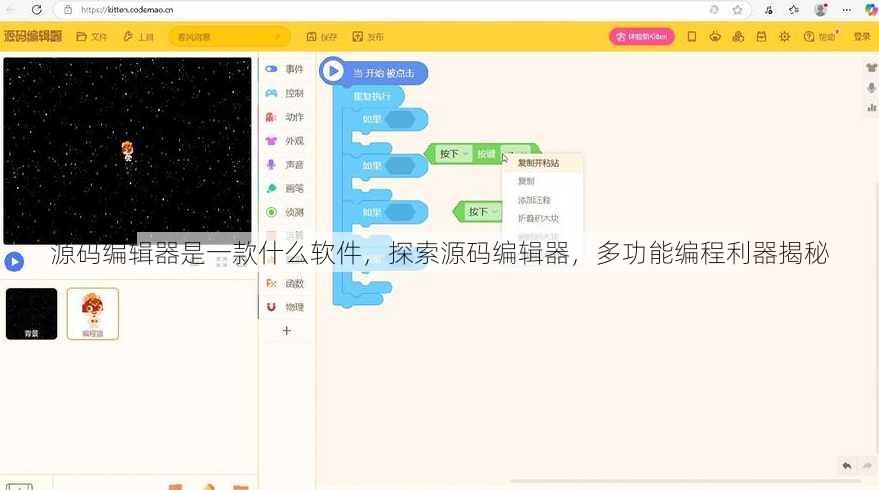Click the third 如果 condition slot
The height and width of the screenshot is (490, 879).
(x=401, y=212)
